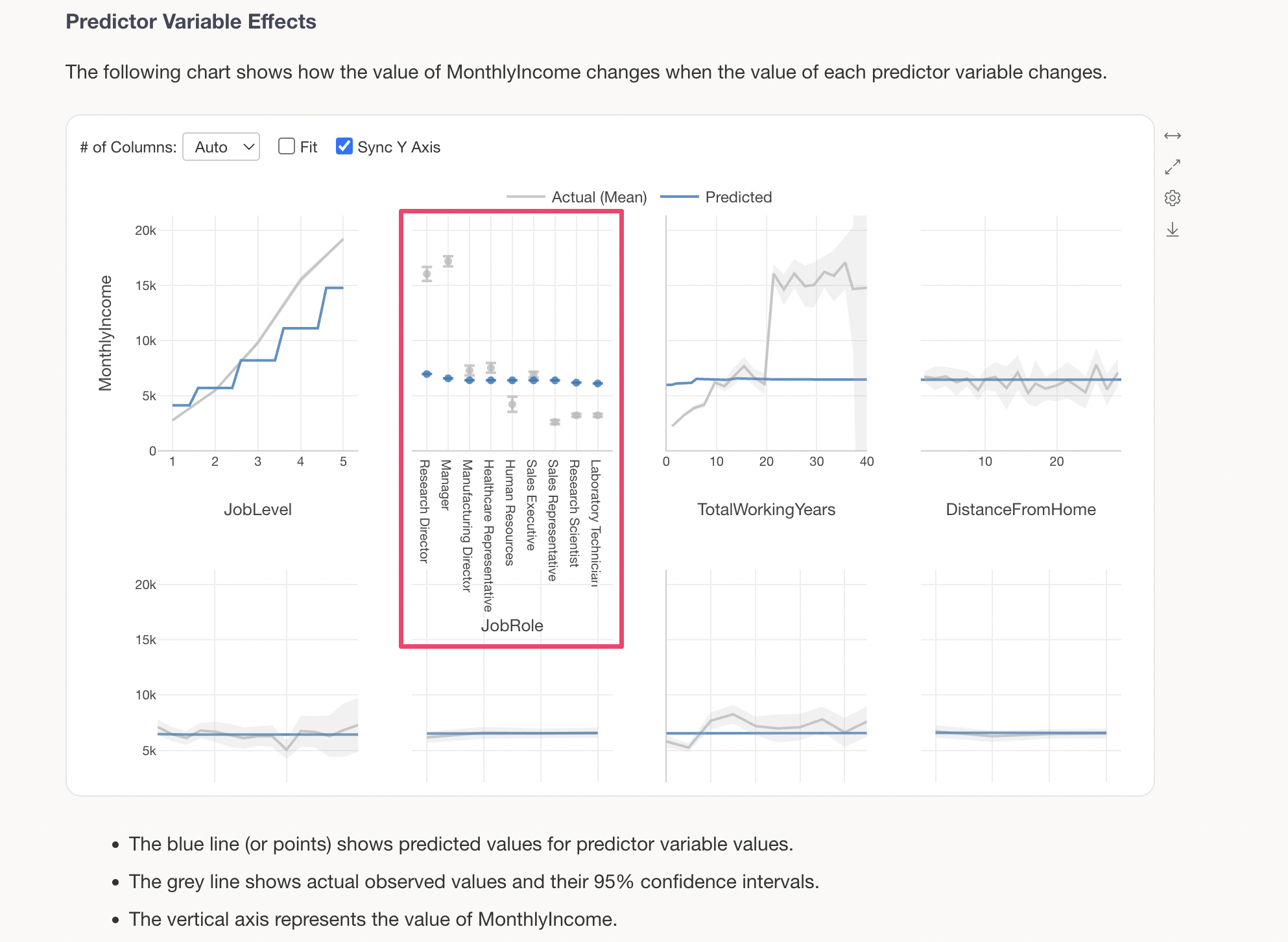Click the Human Resources axis label
This screenshot has height=942, width=1288.
point(510,513)
